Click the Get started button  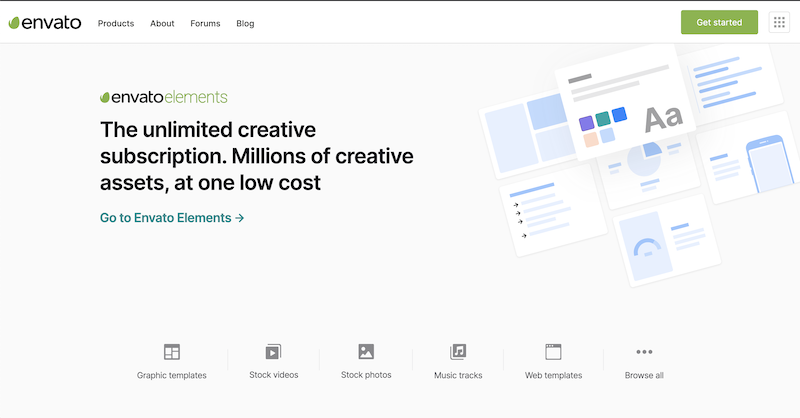point(719,22)
